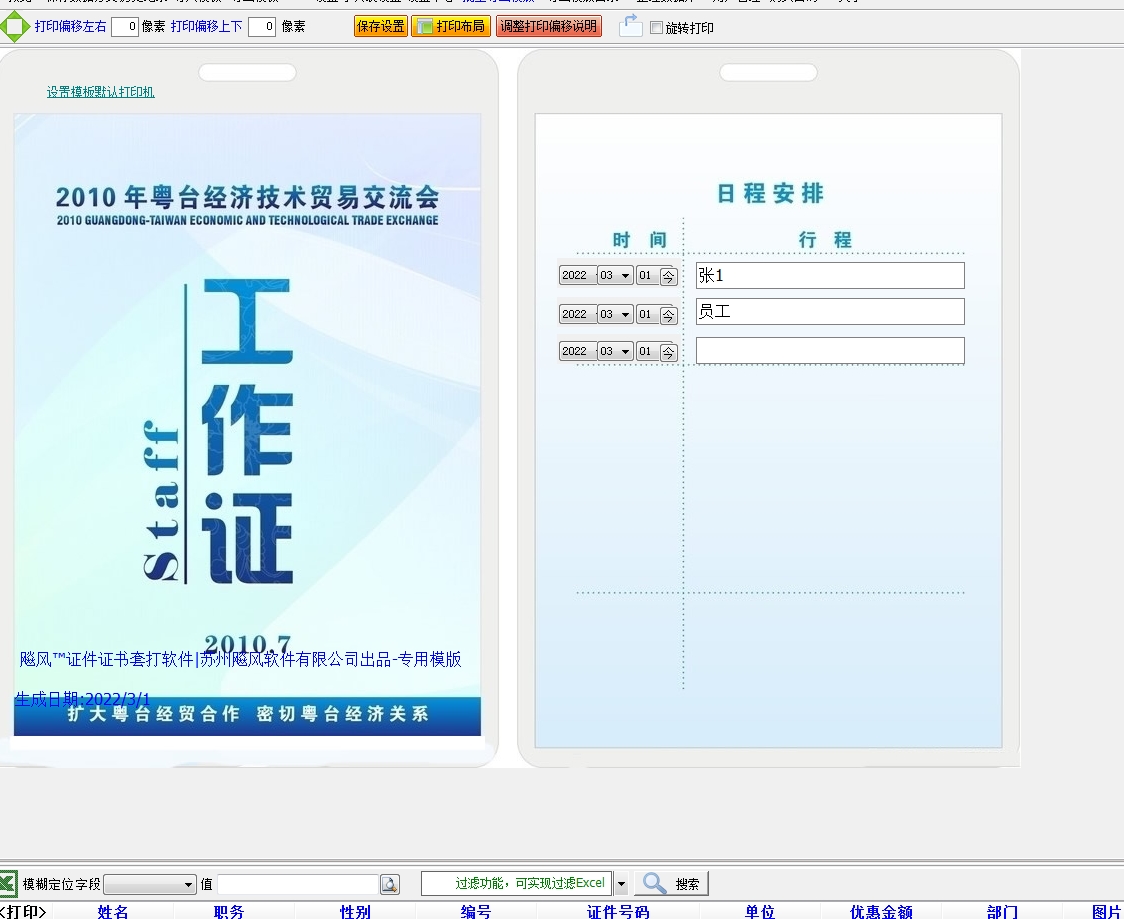This screenshot has height=919, width=1124.
Task: Click the lookup icon beside the value field
Action: 390,884
